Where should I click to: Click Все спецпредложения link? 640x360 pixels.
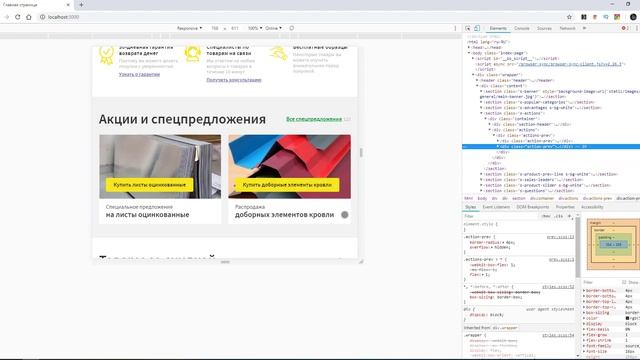[314, 119]
